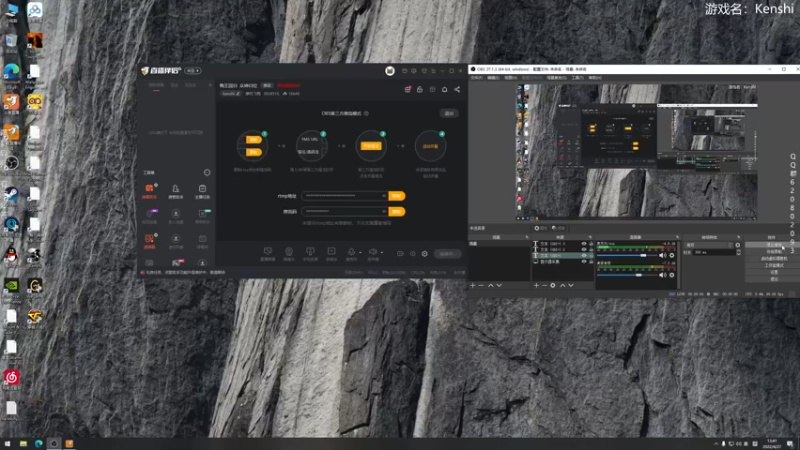Move the OBS scene up
The width and height of the screenshot is (800, 450).
(490, 286)
